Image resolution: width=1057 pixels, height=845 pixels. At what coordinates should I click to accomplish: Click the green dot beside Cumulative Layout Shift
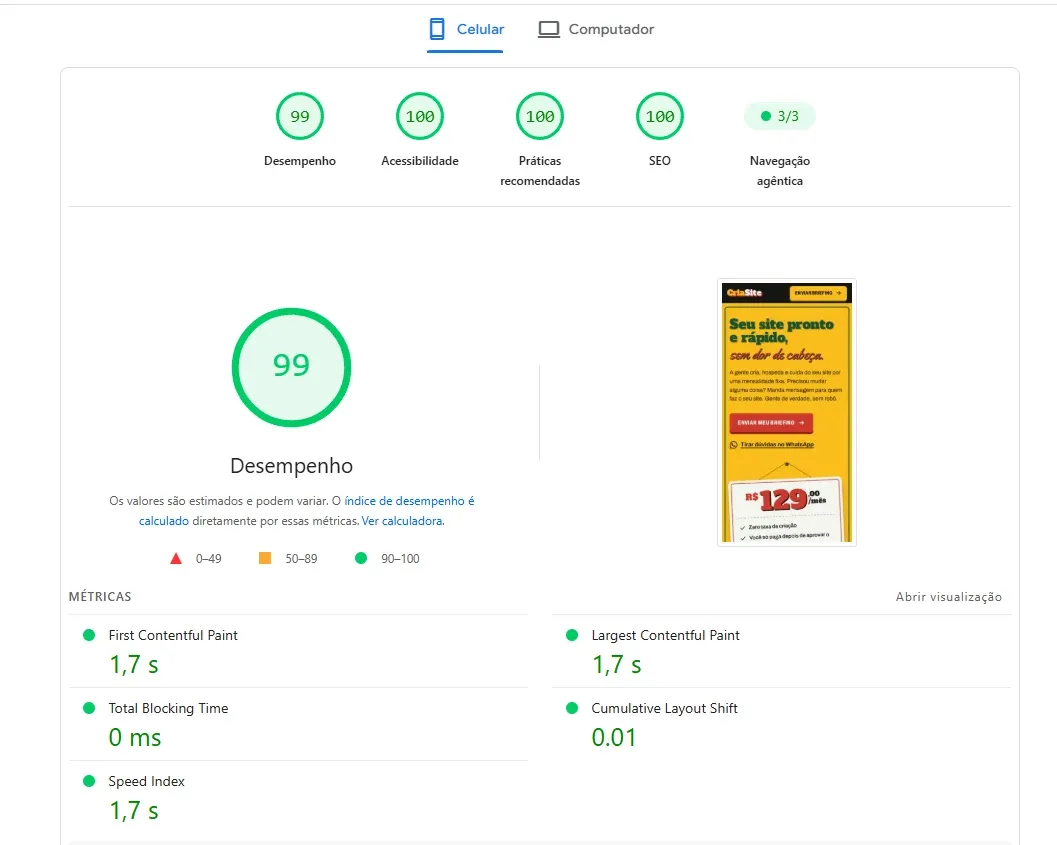[572, 708]
